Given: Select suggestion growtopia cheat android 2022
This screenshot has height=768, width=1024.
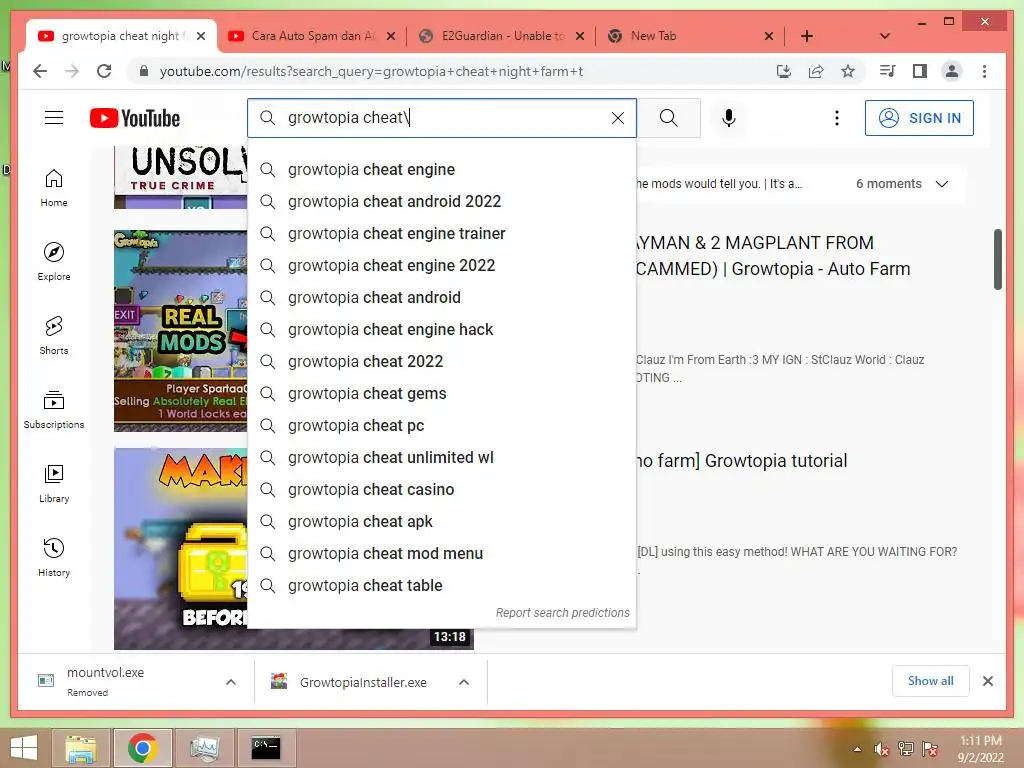Looking at the screenshot, I should click(441, 202).
